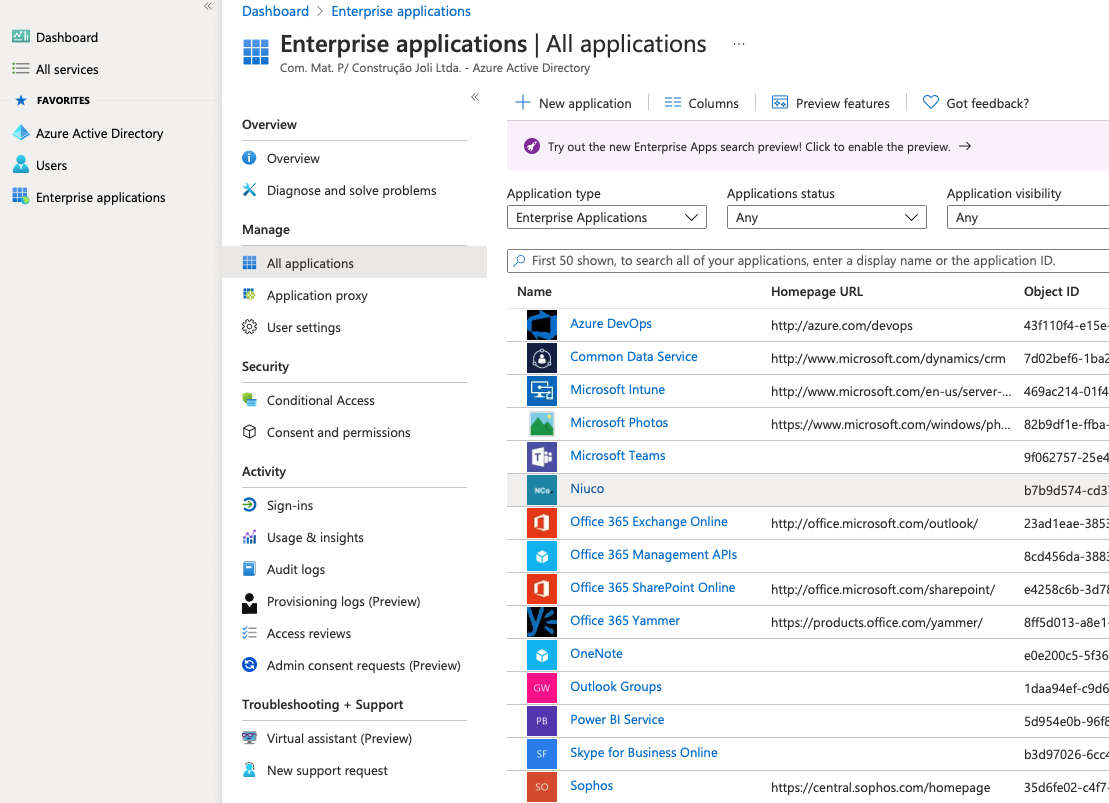Click the application search input field
This screenshot has width=1109, height=803.
(x=808, y=260)
